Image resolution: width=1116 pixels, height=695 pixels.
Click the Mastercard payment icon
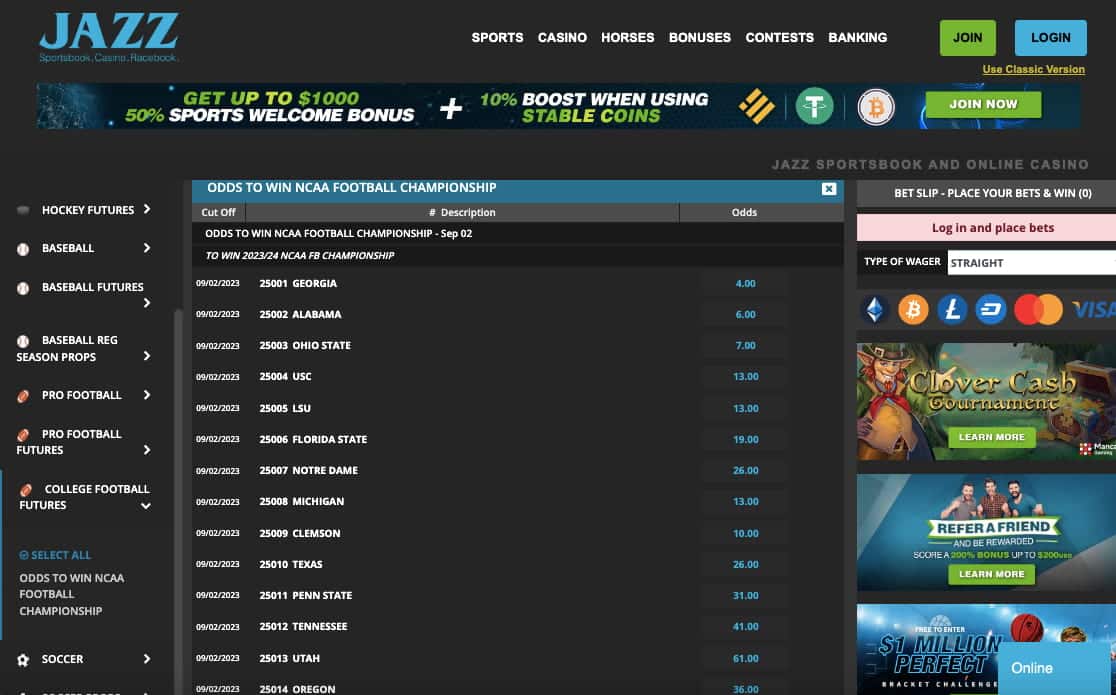click(1038, 310)
